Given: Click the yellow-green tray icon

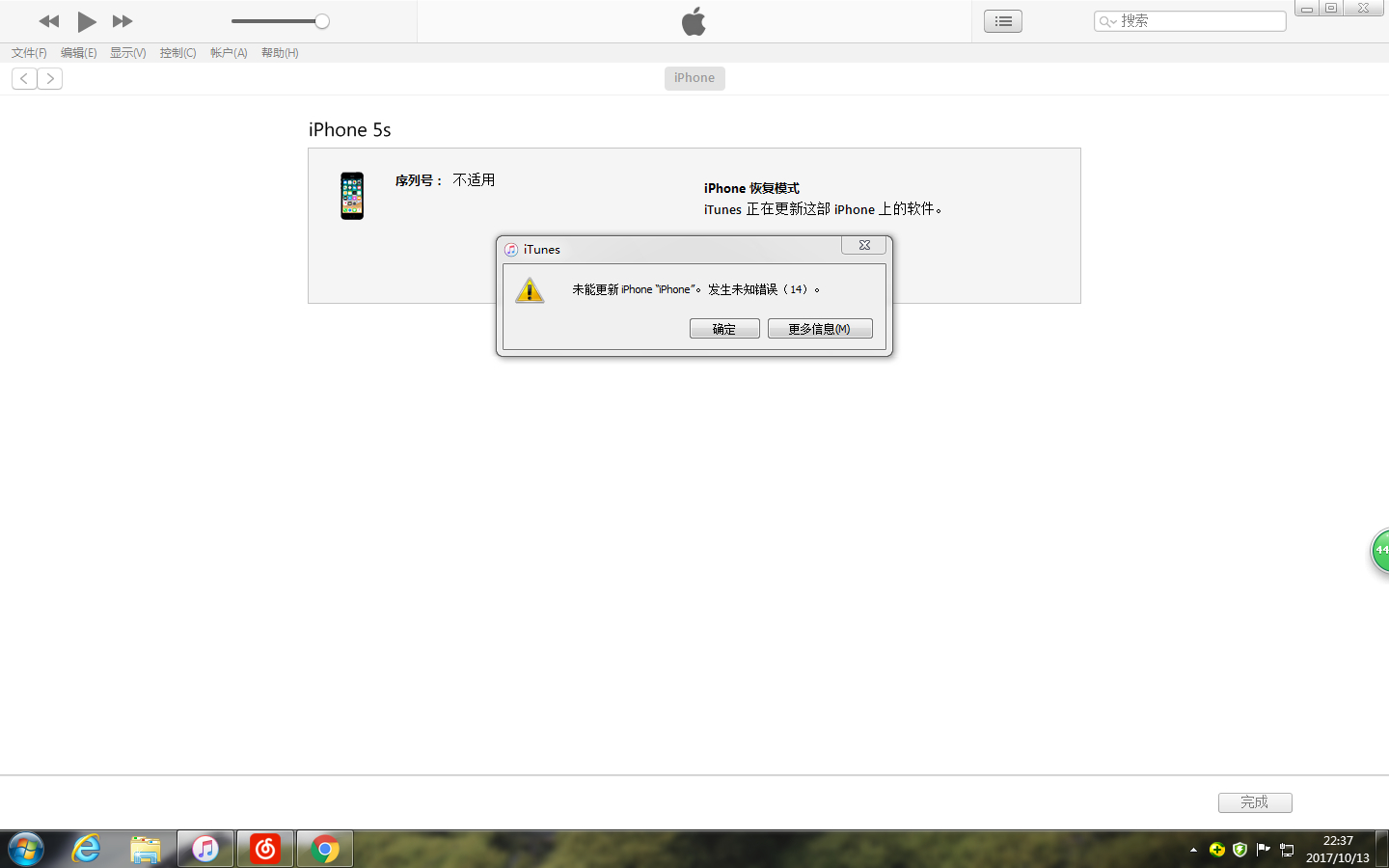Looking at the screenshot, I should tap(1217, 850).
